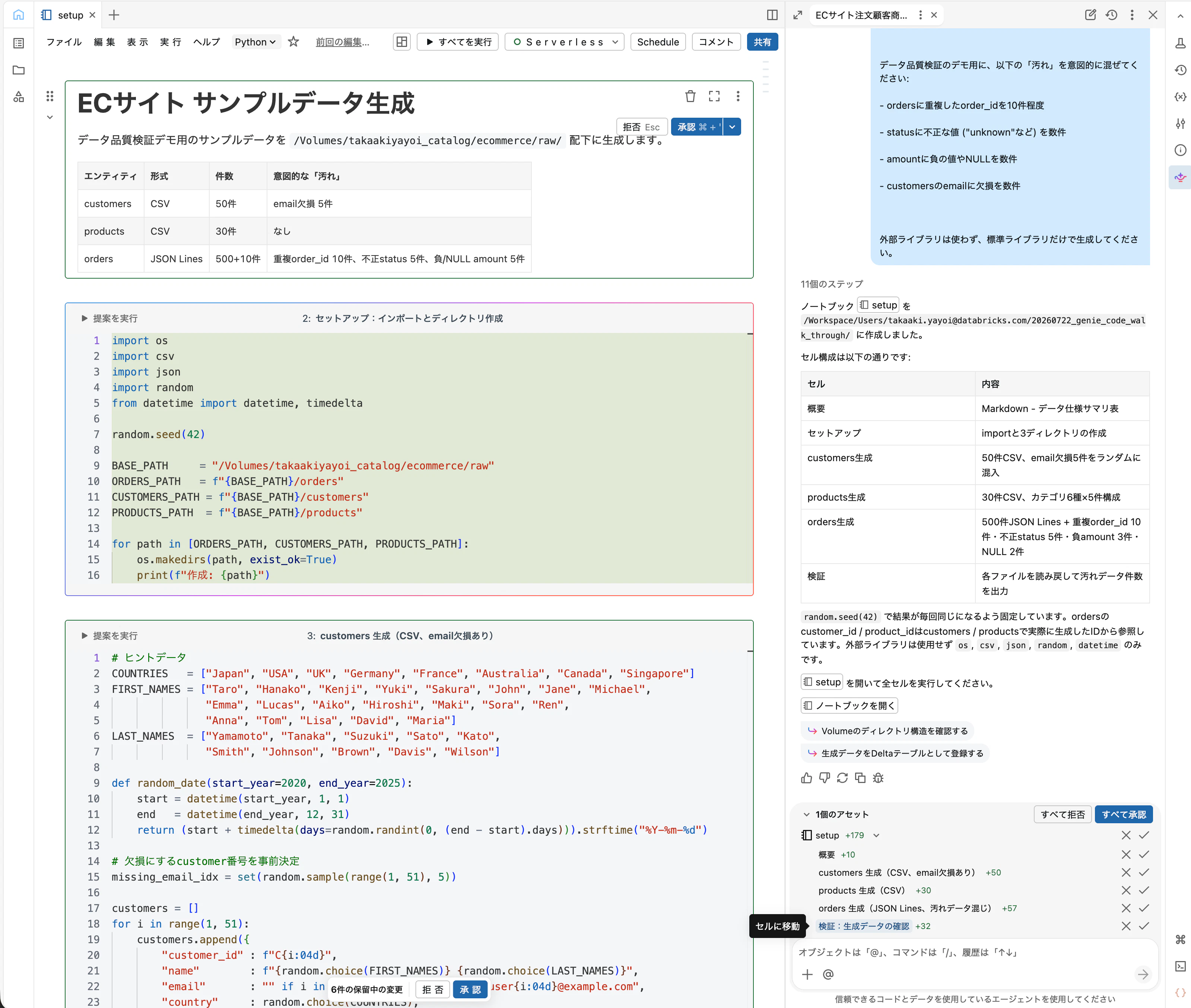The width and height of the screenshot is (1191, 1008).
Task: Report a bug on the response
Action: point(879,778)
